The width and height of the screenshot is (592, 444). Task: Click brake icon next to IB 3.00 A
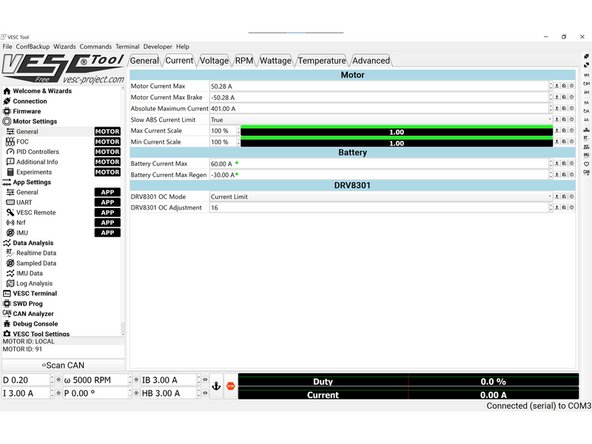pyautogui.click(x=205, y=380)
